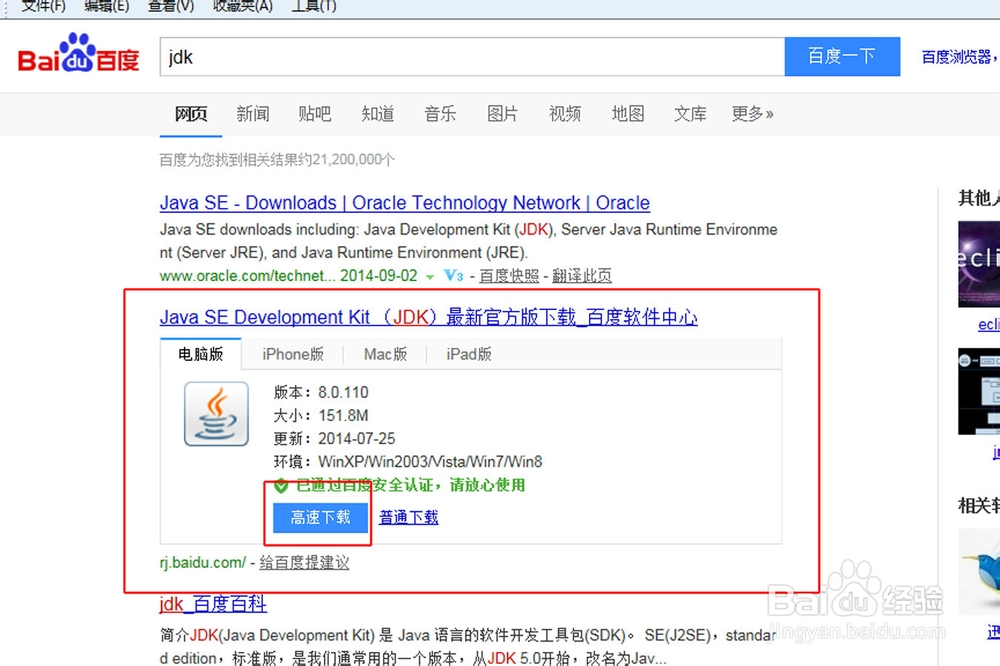Click the 普通下载 link
Image resolution: width=1000 pixels, height=666 pixels.
(409, 517)
